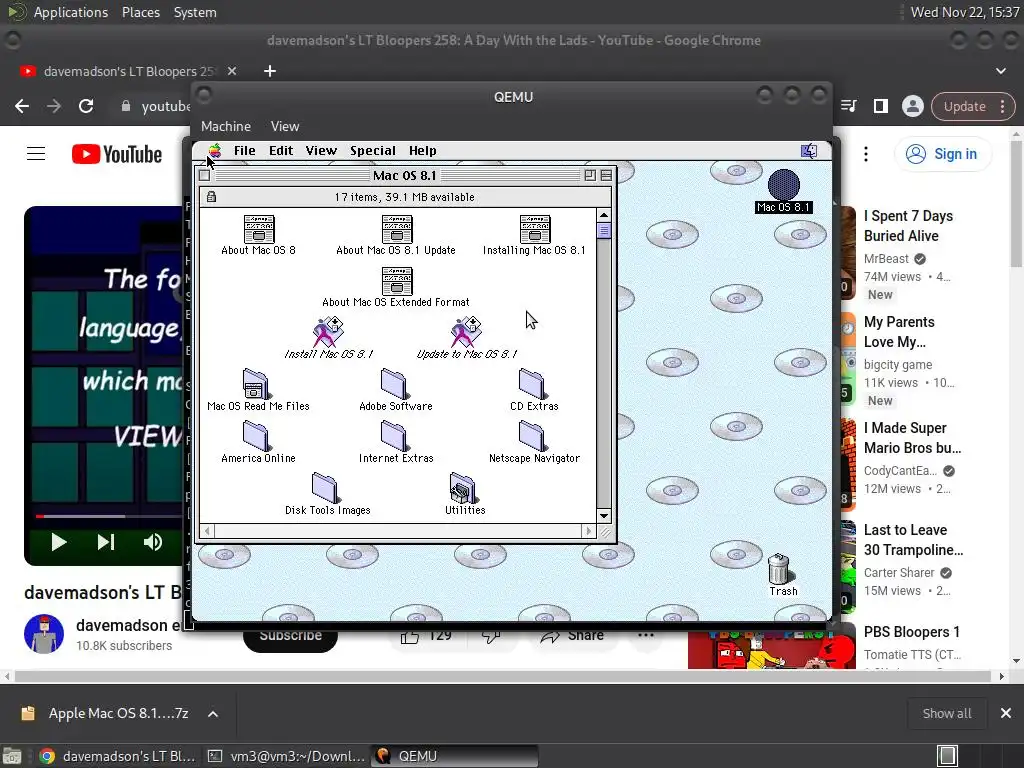
Task: Toggle Chrome side panel icon
Action: [880, 106]
